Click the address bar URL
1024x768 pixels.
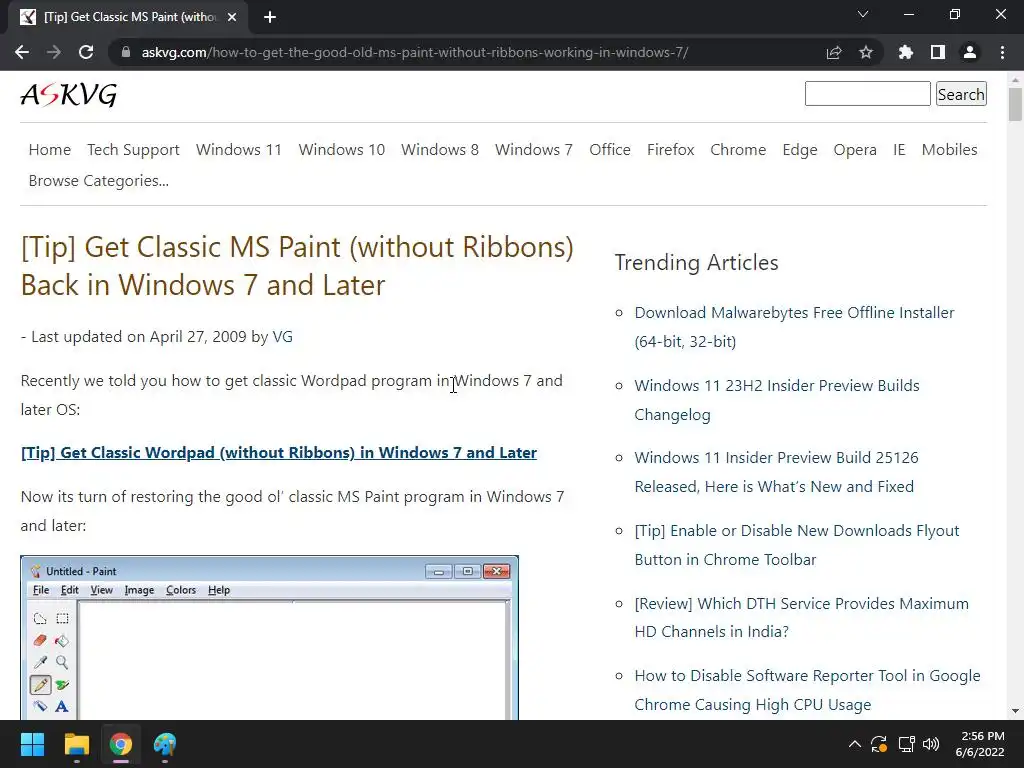click(415, 52)
